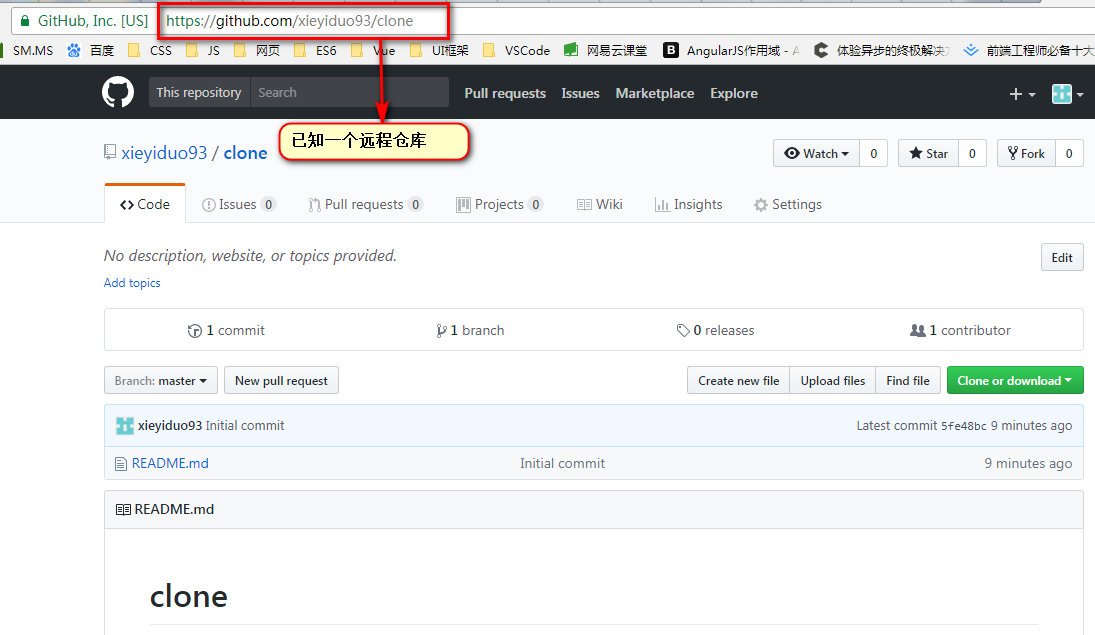Focus the Search input field
Screen dimensions: 1095x635
coord(349,92)
